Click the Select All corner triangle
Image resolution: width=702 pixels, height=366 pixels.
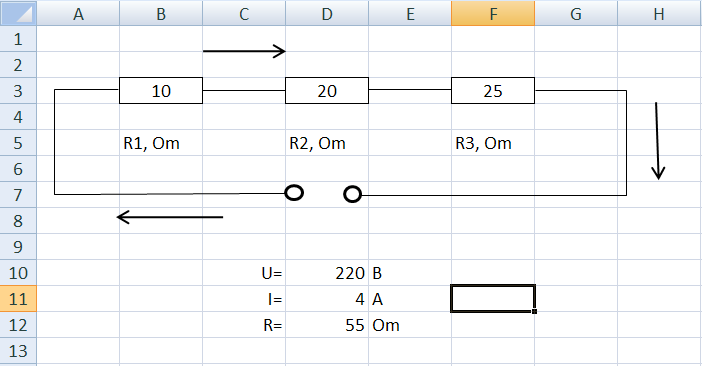[18, 13]
